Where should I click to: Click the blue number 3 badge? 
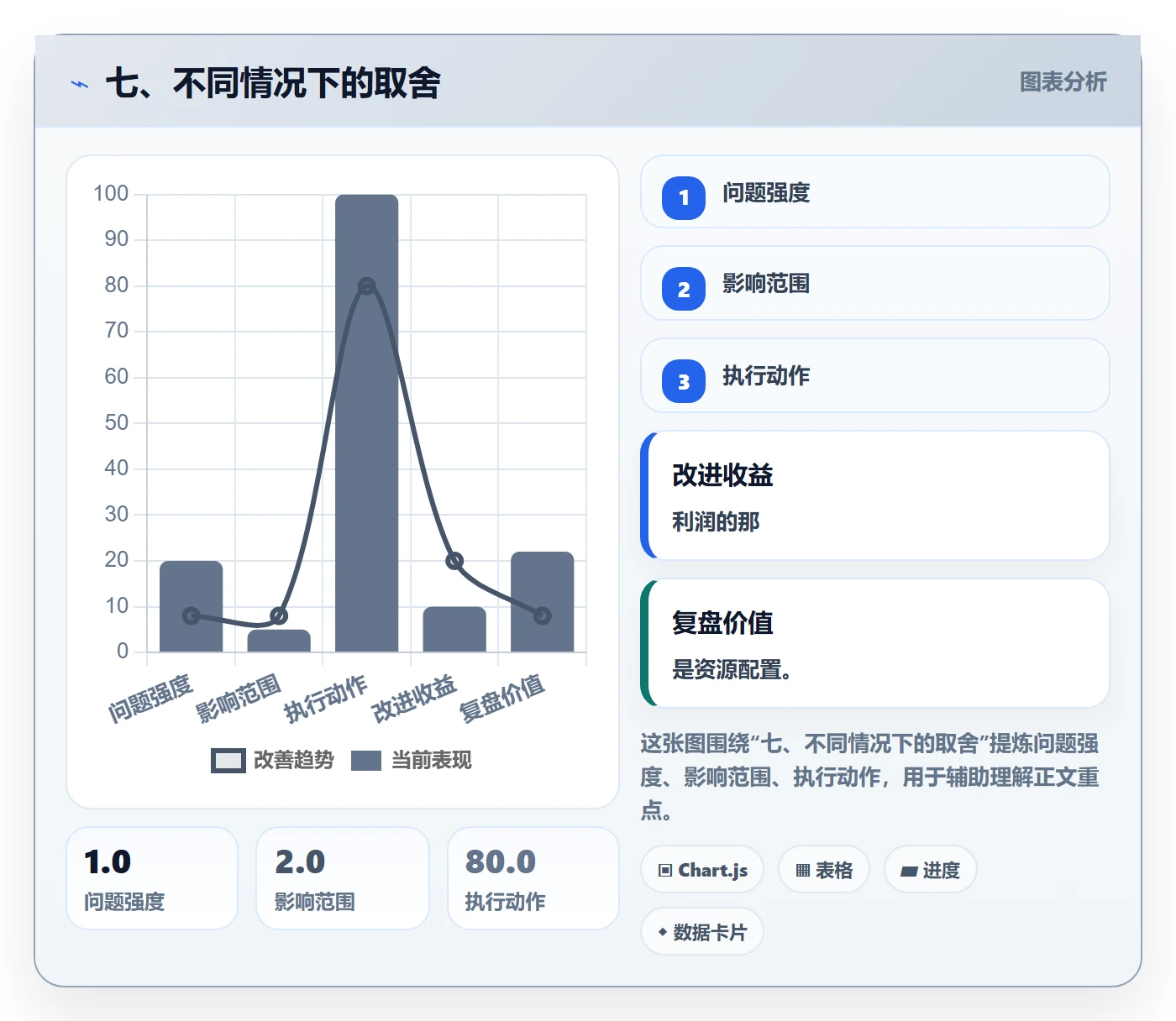tap(684, 381)
